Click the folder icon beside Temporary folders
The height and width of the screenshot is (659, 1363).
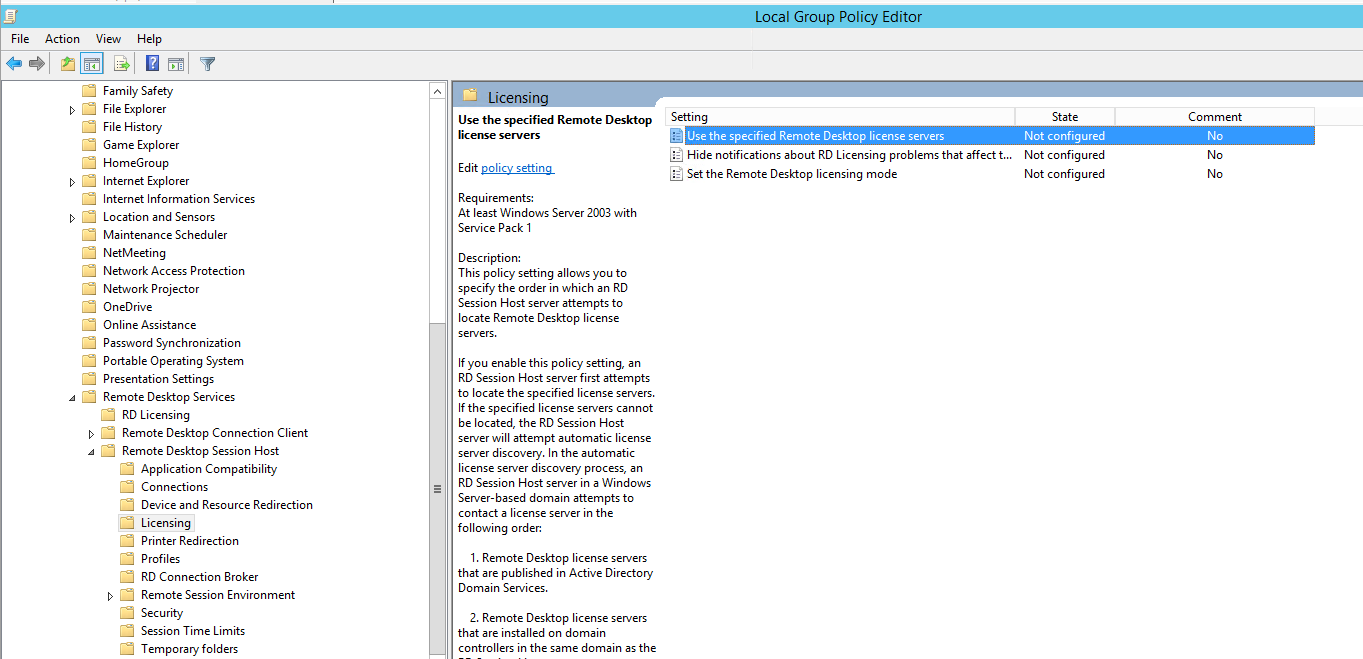click(126, 649)
